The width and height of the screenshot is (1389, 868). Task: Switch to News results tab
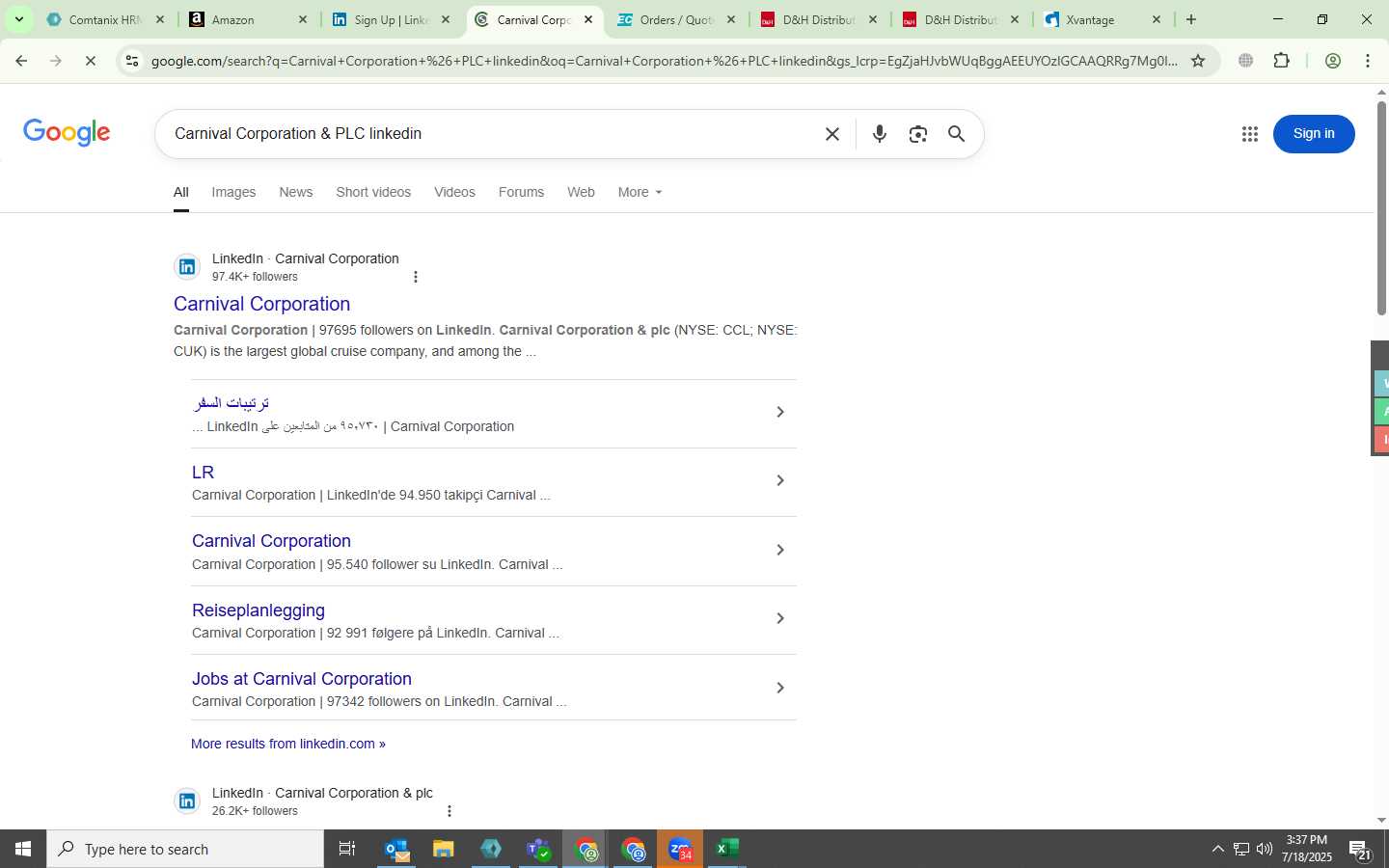point(295,192)
